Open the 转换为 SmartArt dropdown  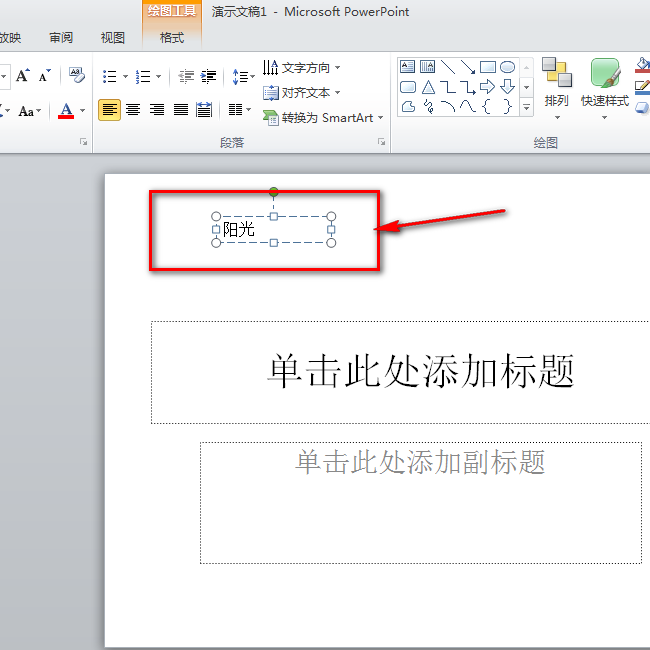pos(323,118)
